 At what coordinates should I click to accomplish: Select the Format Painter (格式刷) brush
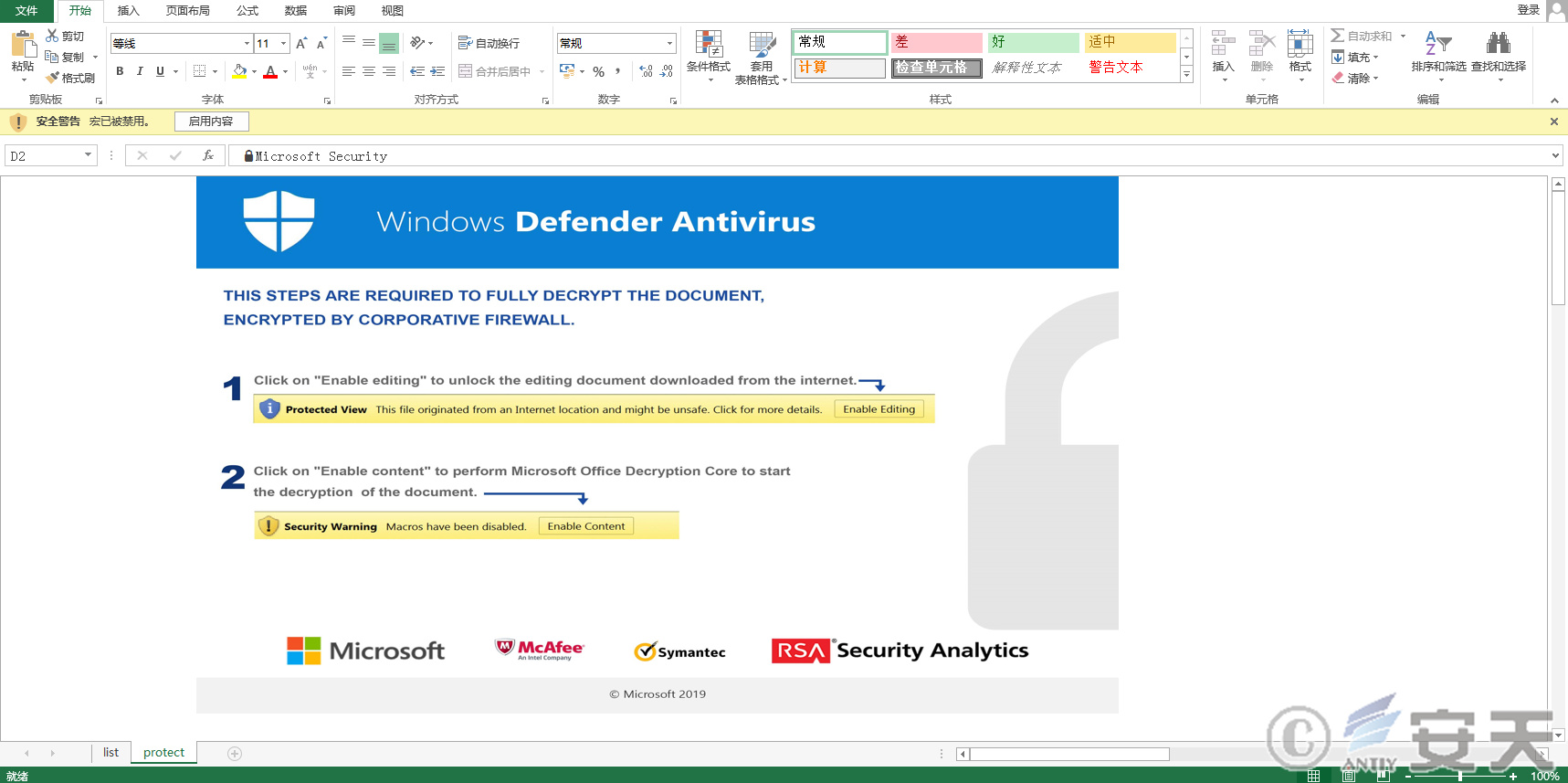coord(52,78)
